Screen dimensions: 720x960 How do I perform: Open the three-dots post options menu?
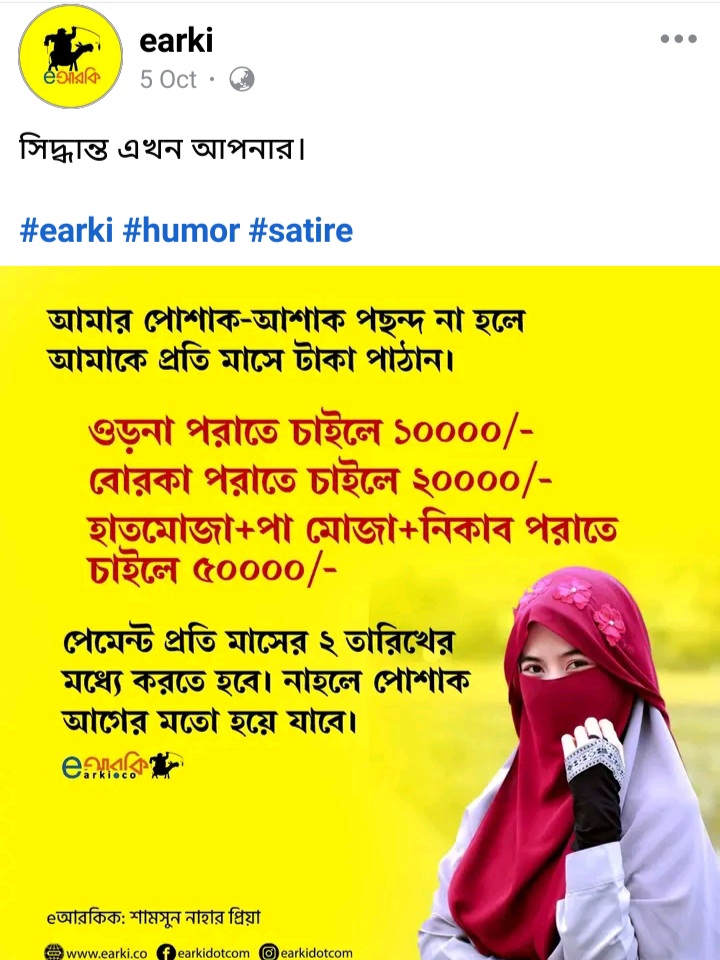pyautogui.click(x=678, y=39)
